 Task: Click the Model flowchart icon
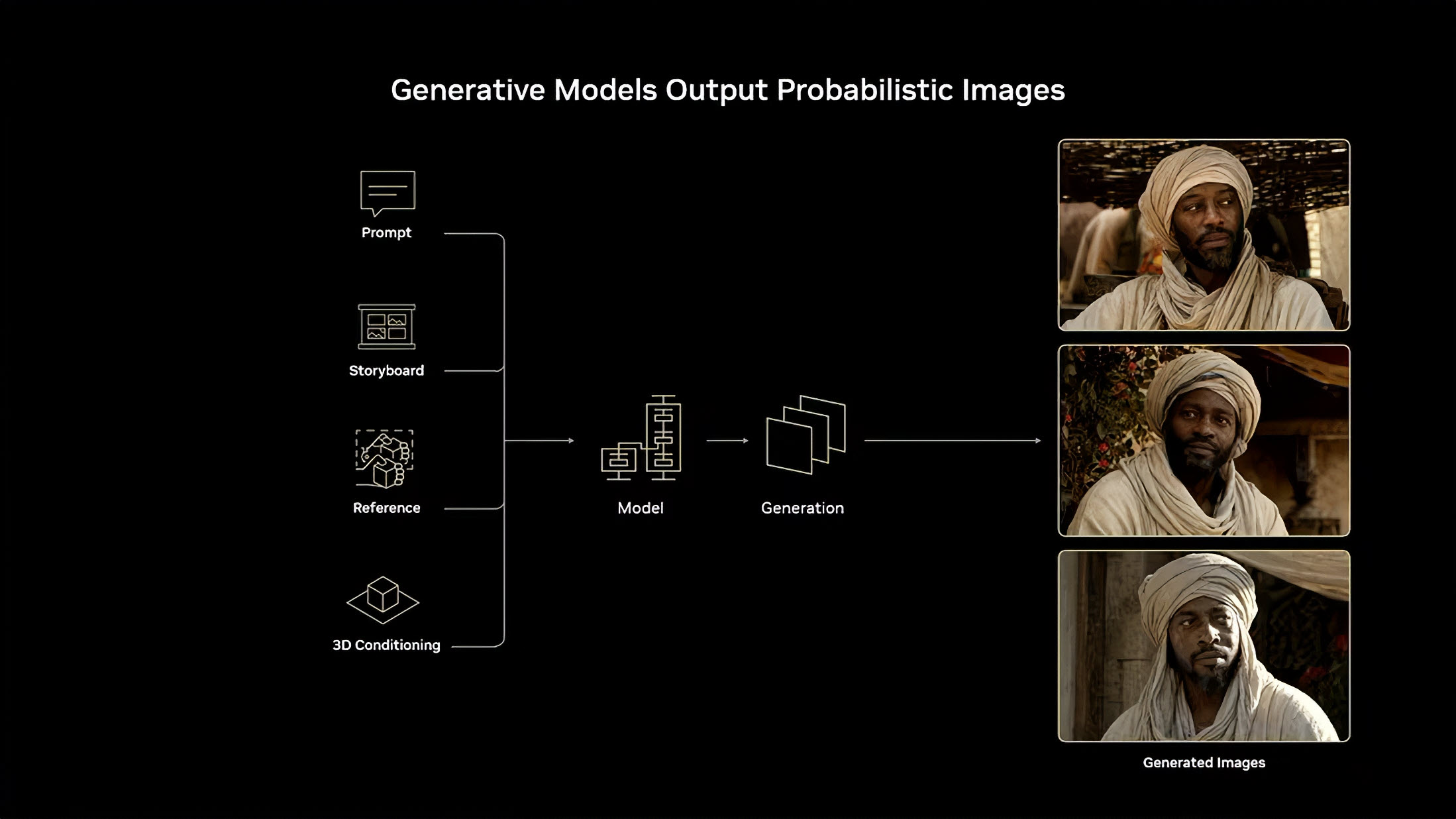[641, 438]
